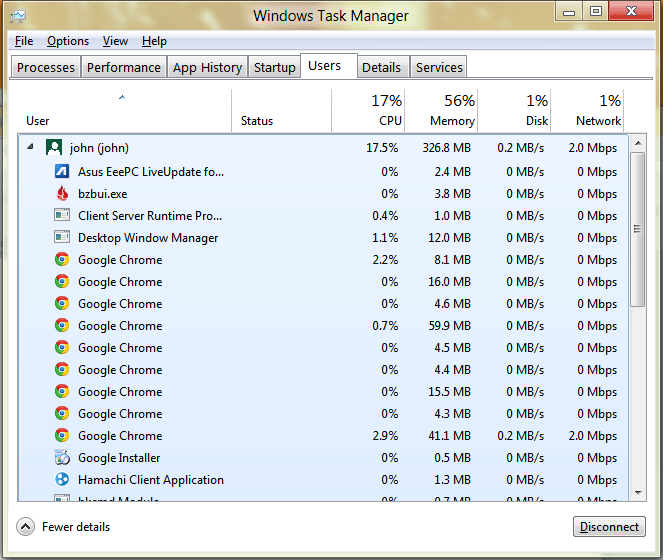Click the Google Installer icon

tap(62, 457)
